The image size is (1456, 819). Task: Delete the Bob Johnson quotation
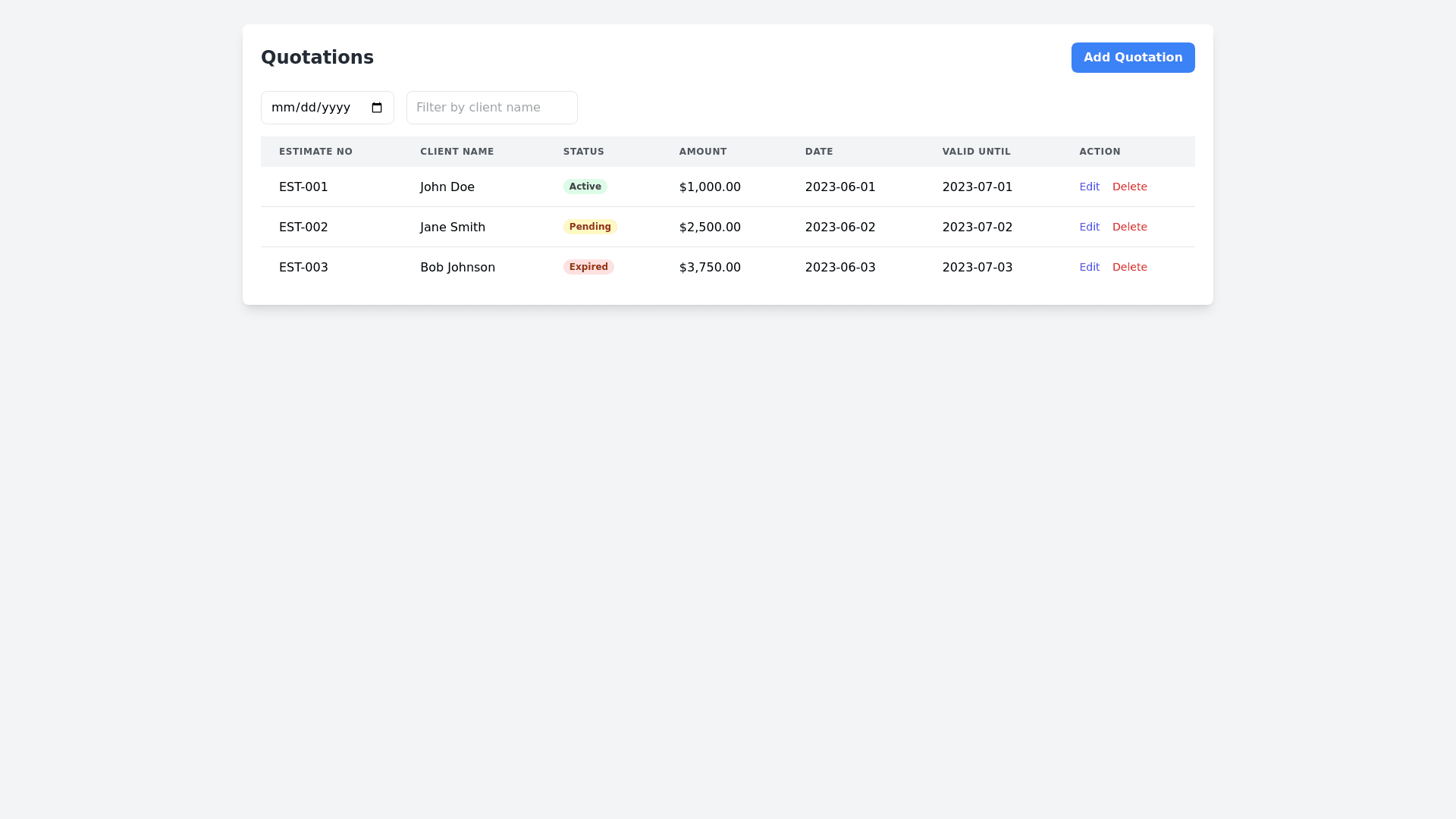[x=1129, y=267]
